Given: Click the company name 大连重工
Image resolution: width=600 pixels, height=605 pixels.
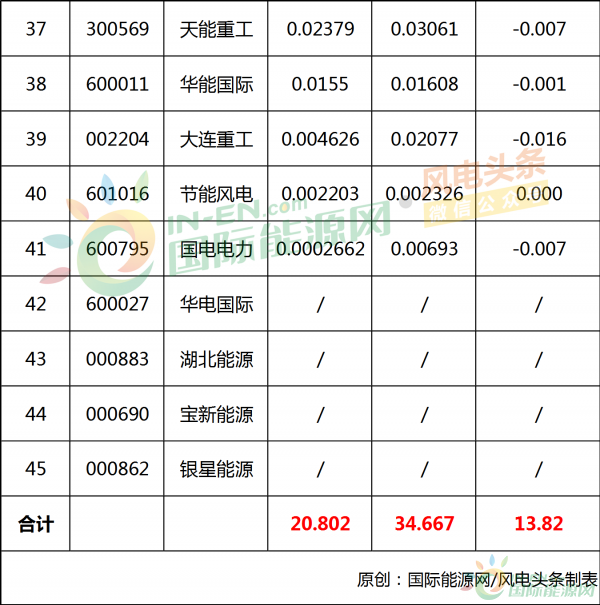Looking at the screenshot, I should click(x=216, y=139).
